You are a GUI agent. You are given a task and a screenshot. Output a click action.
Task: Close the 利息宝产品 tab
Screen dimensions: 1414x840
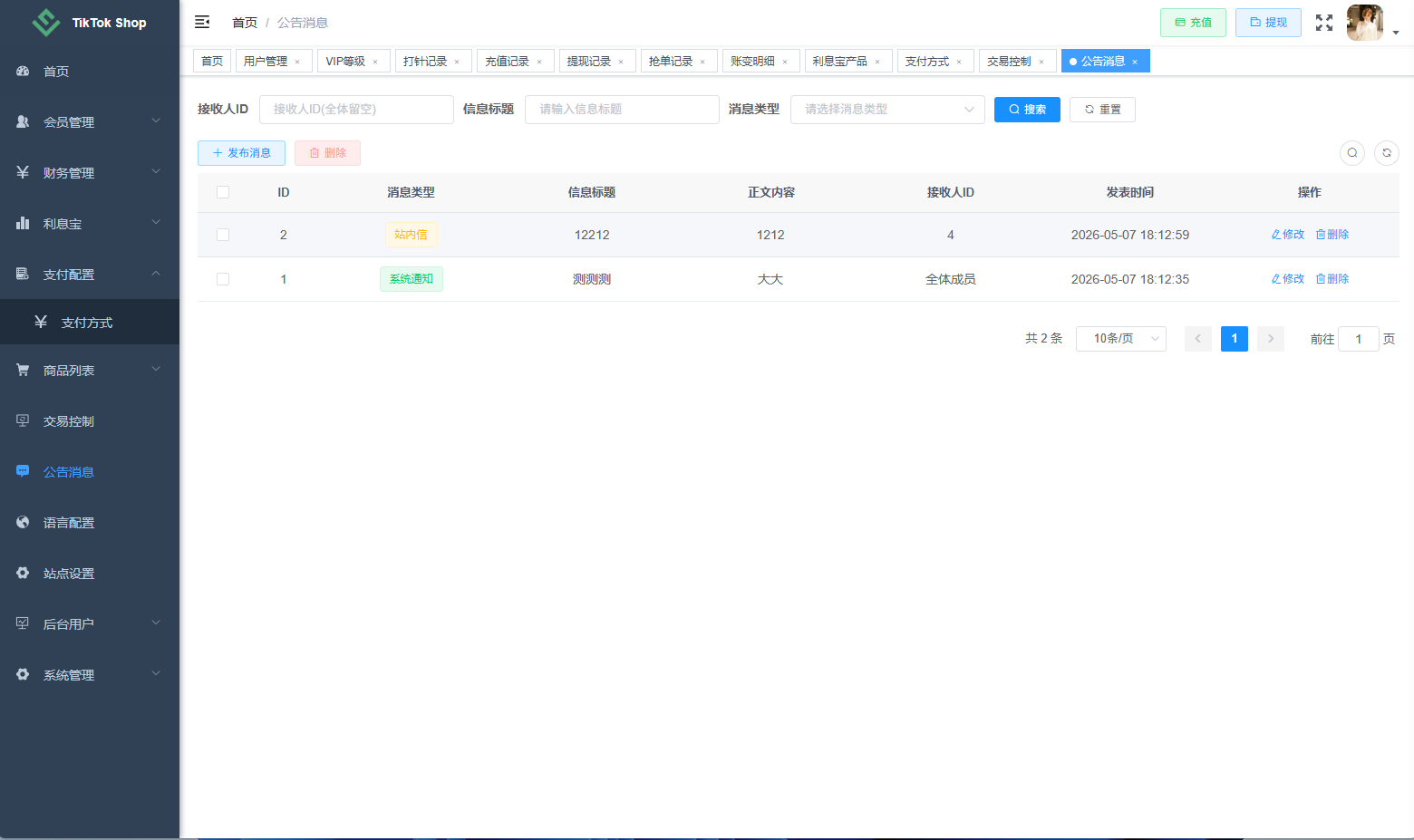(x=877, y=62)
